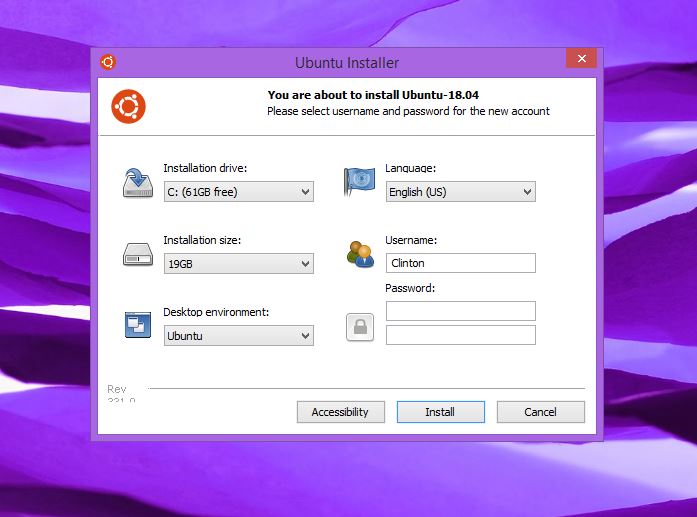Focus the confirm Password field below the first one

pos(461,335)
